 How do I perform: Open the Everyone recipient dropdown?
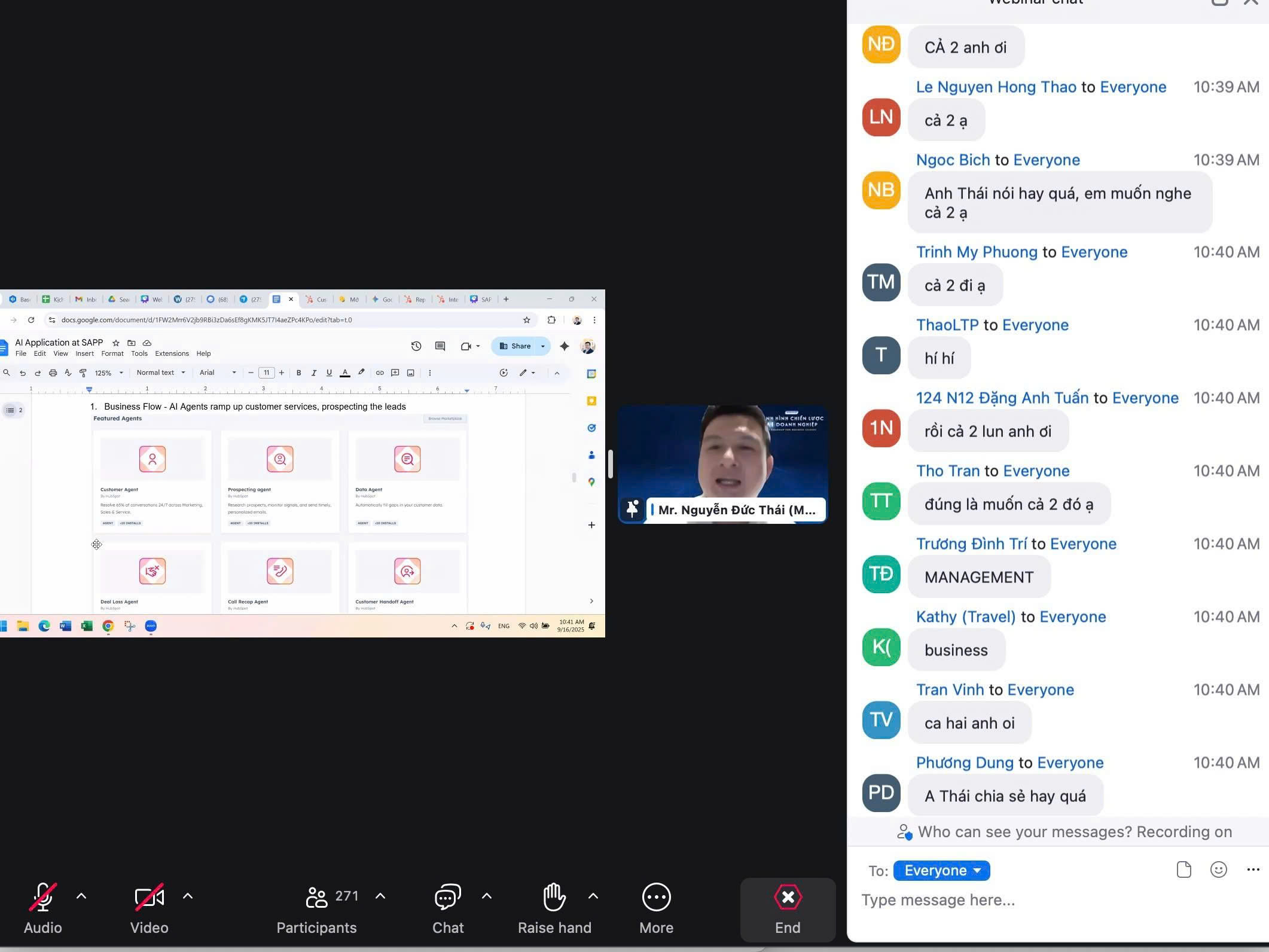coord(941,871)
